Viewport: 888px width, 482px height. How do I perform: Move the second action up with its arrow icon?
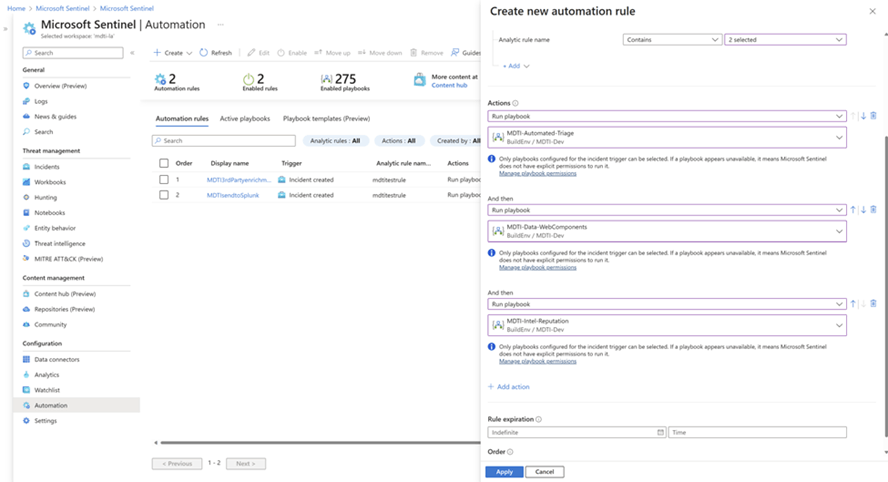point(853,210)
